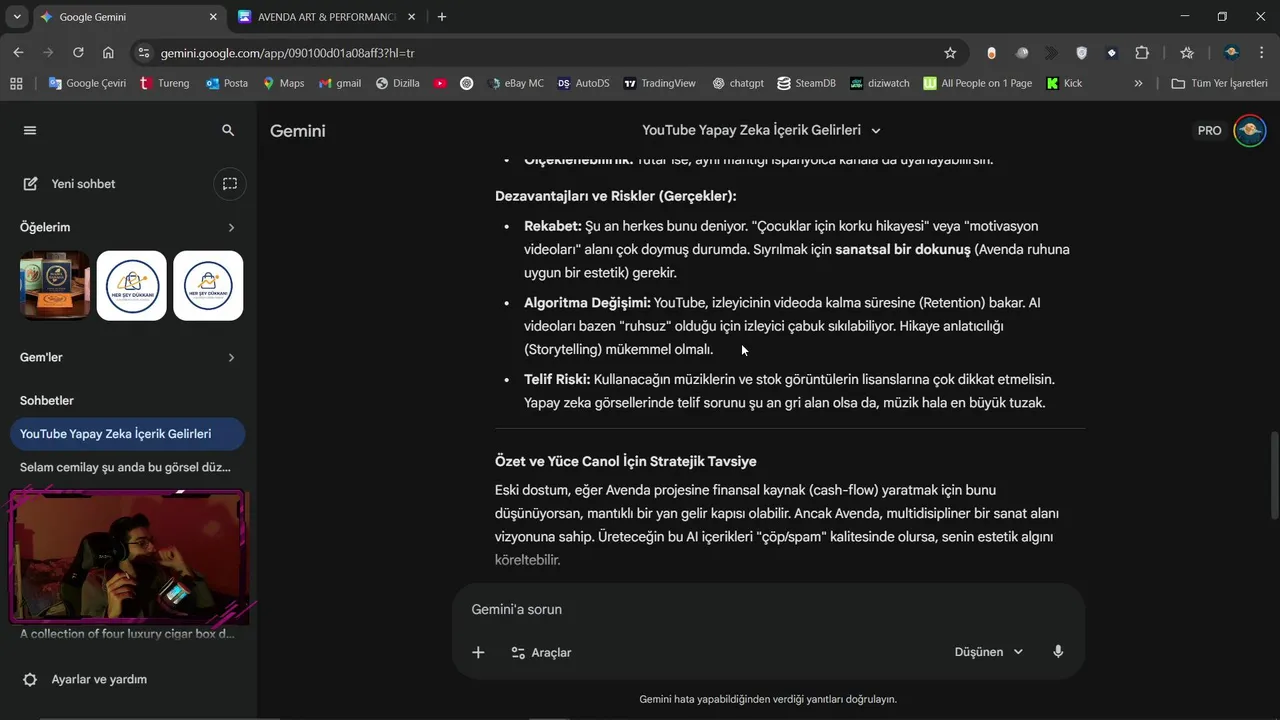The height and width of the screenshot is (720, 1280).
Task: Open the Araçlar tools menu
Action: 541,652
